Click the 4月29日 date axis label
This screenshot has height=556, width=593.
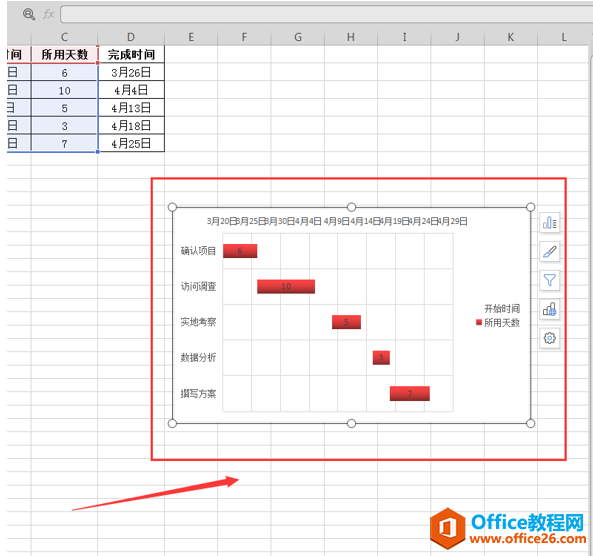452,221
